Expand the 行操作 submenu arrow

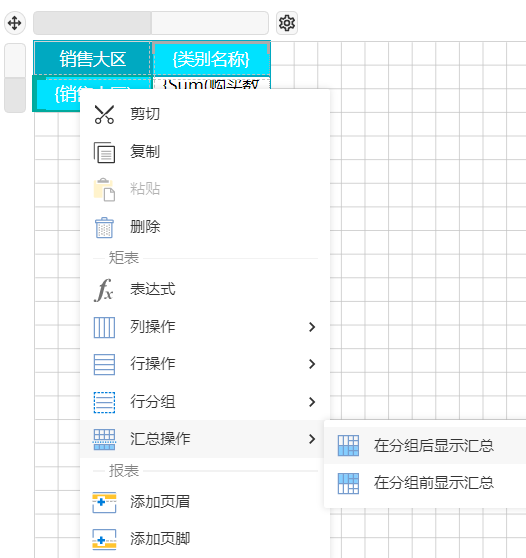(x=312, y=364)
